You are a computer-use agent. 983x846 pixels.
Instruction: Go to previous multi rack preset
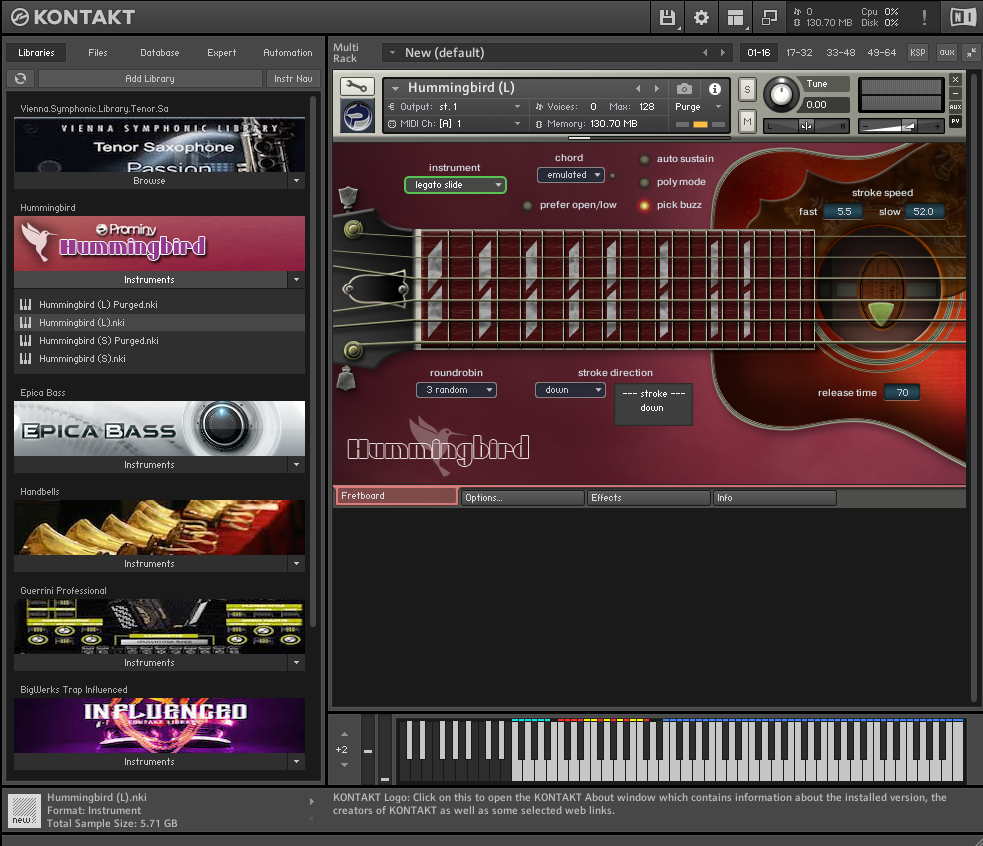[705, 53]
